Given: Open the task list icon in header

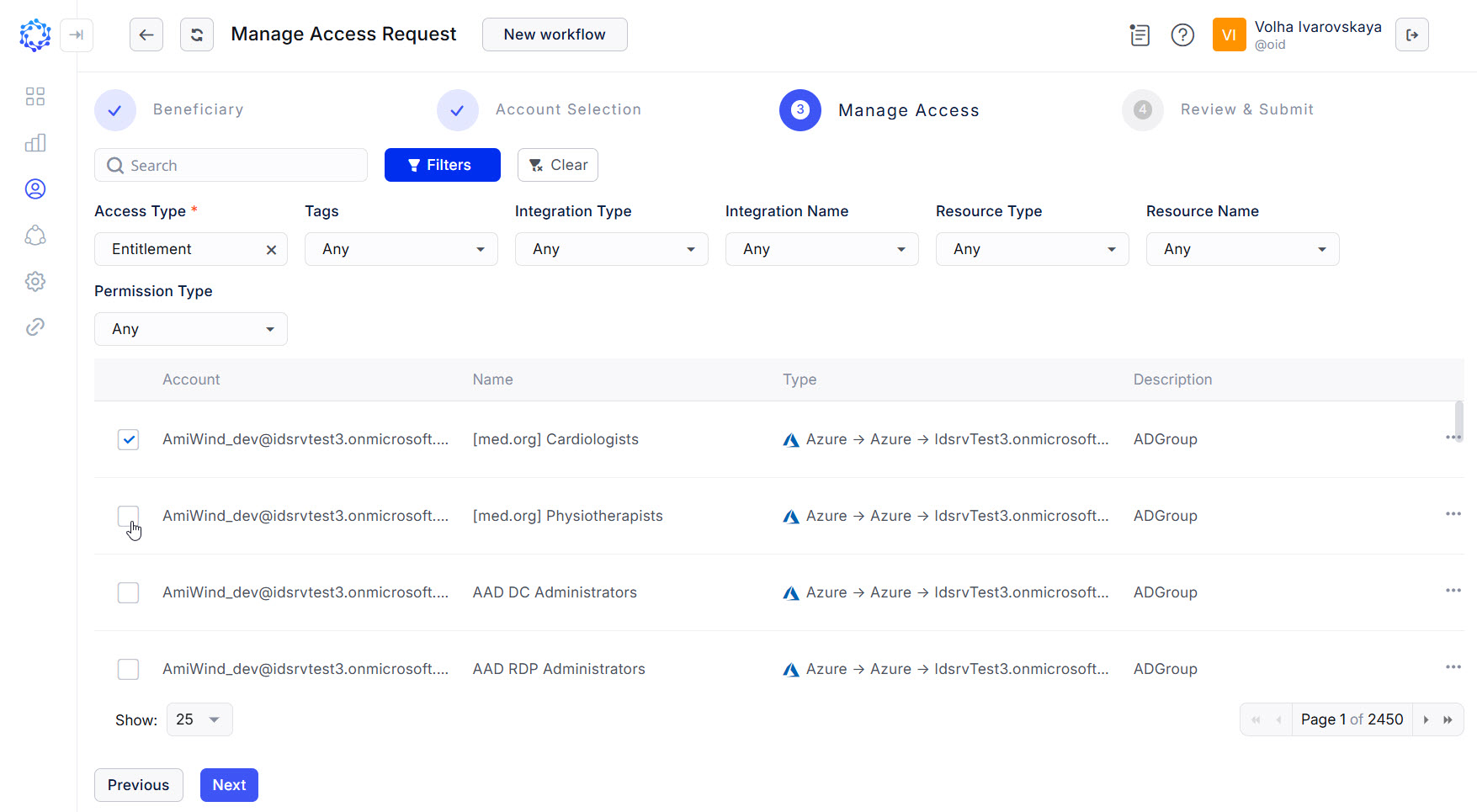Looking at the screenshot, I should [x=1140, y=34].
